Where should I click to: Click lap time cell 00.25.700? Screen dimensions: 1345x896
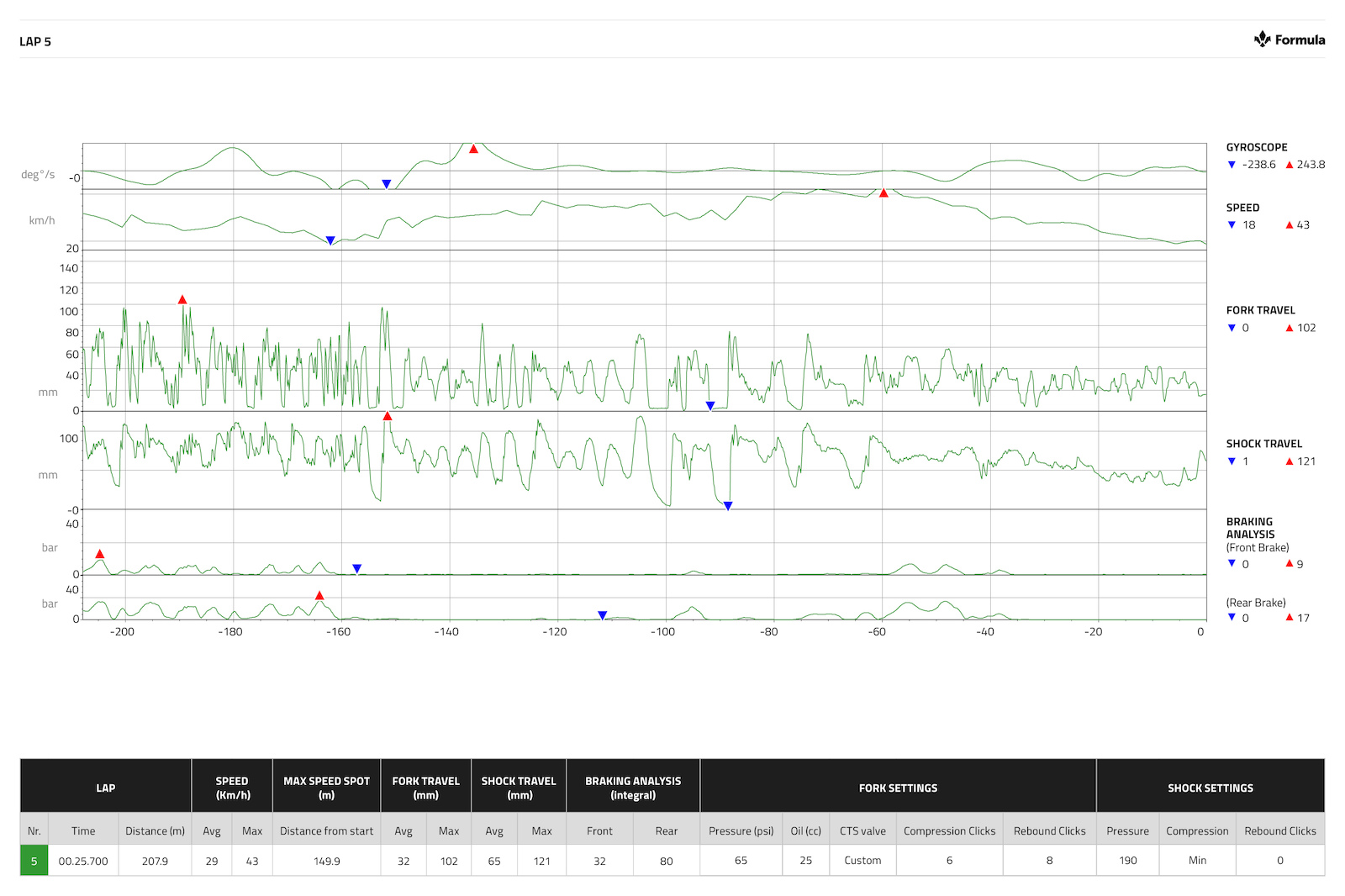tap(83, 861)
